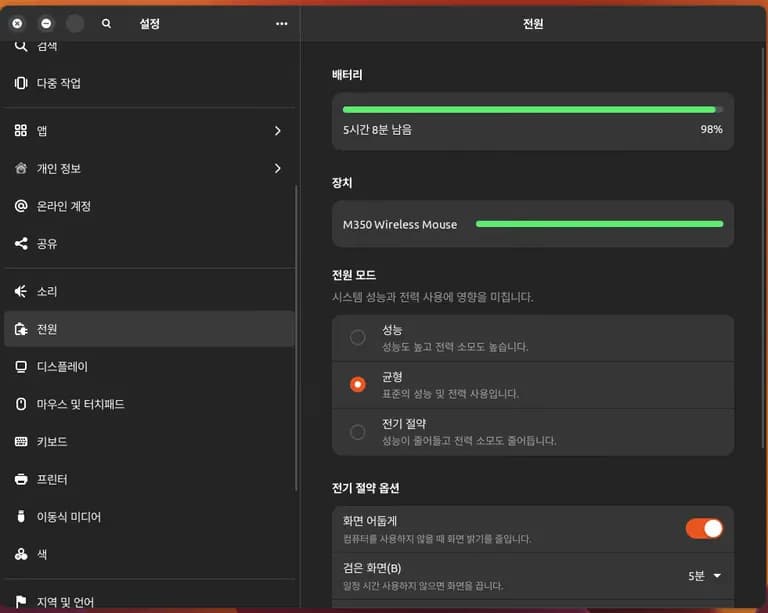Click the Sharing icon in sidebar

pyautogui.click(x=21, y=243)
